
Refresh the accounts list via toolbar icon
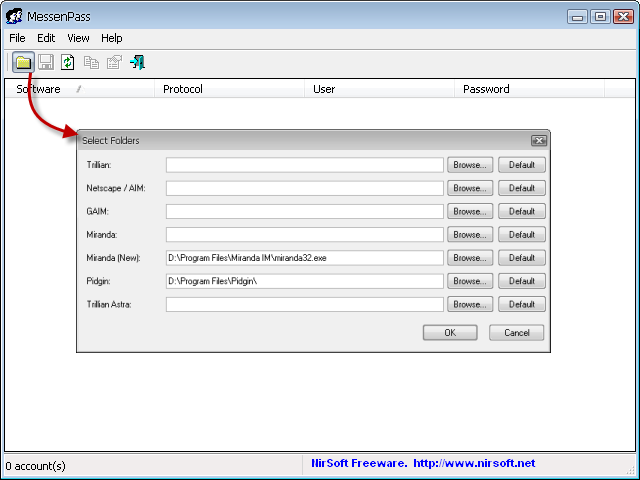[x=68, y=62]
